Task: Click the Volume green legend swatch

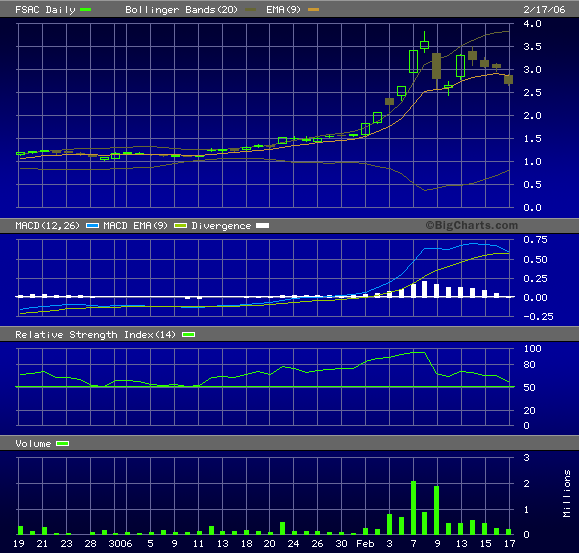Action: coord(62,443)
